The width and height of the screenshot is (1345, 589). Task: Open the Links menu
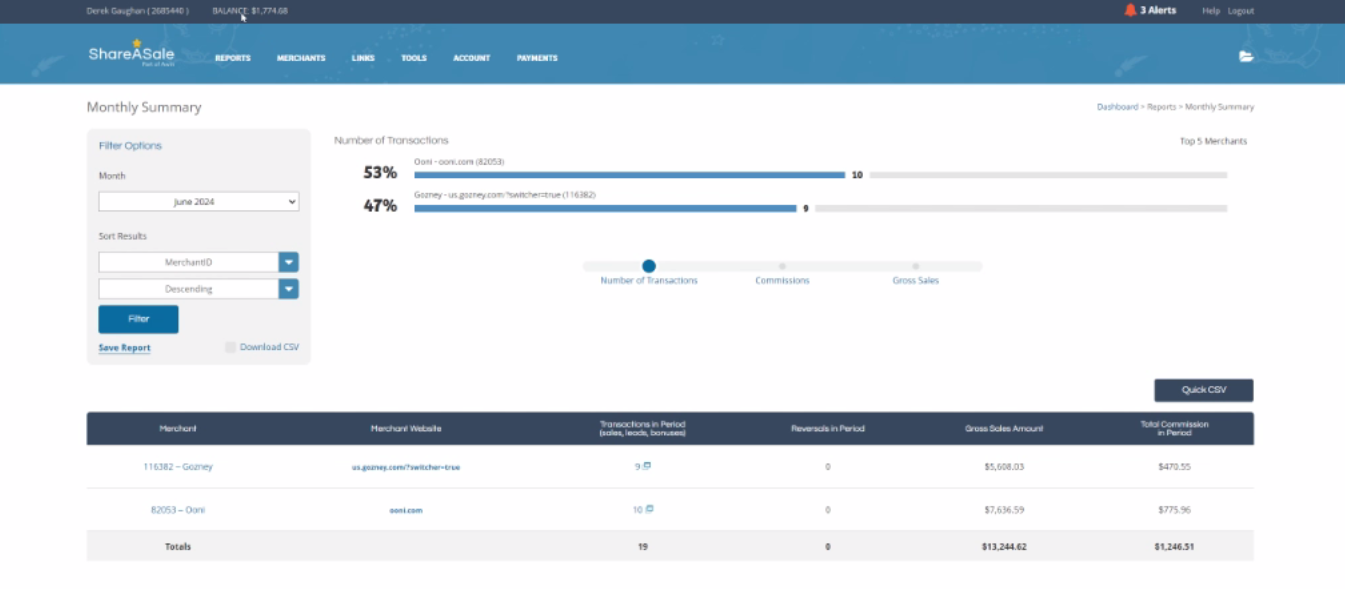[363, 58]
